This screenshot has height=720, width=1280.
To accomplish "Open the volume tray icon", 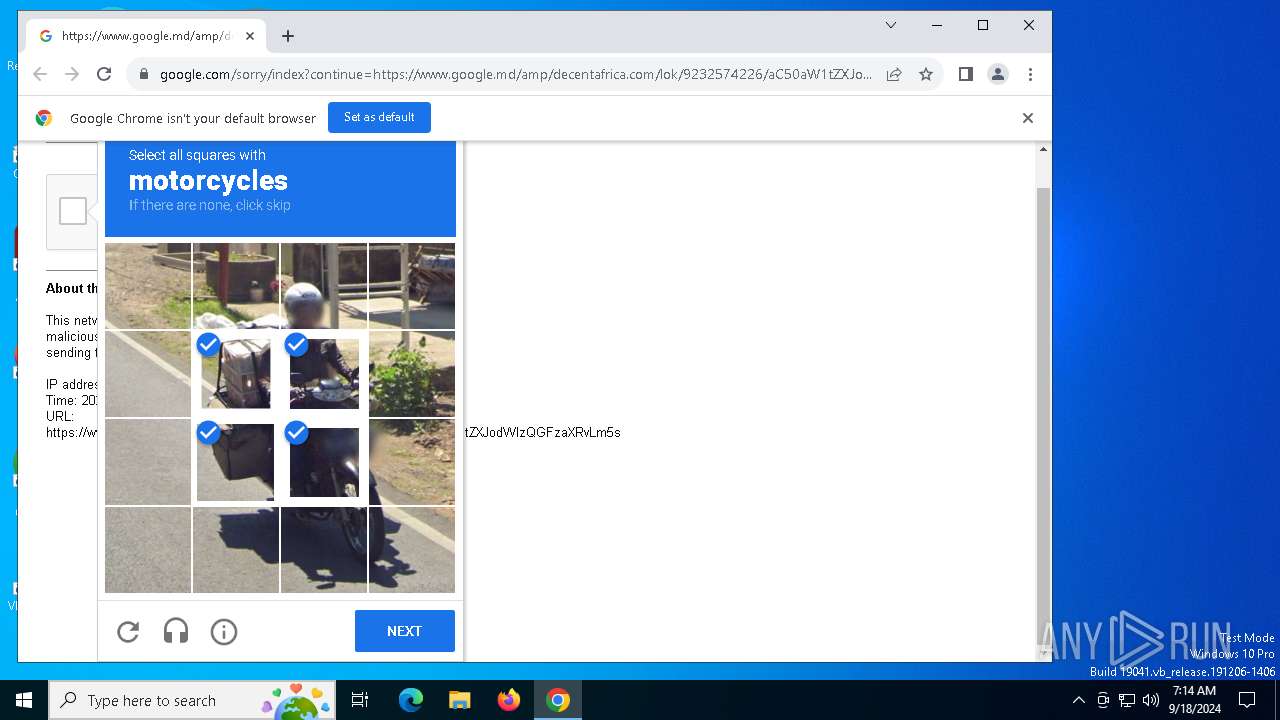I will pos(1151,700).
